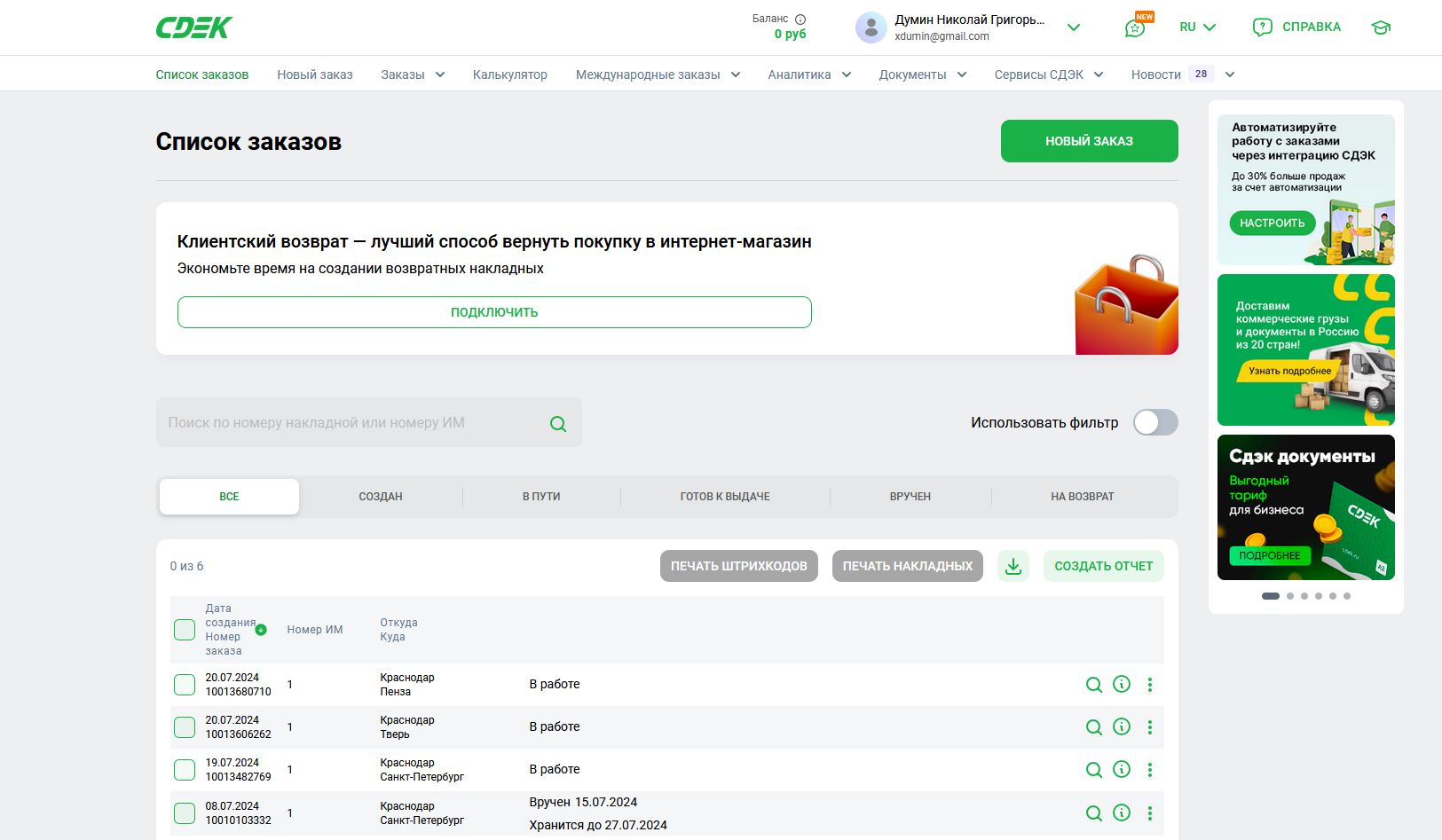Open more actions for order 10013606262

pyautogui.click(x=1150, y=727)
